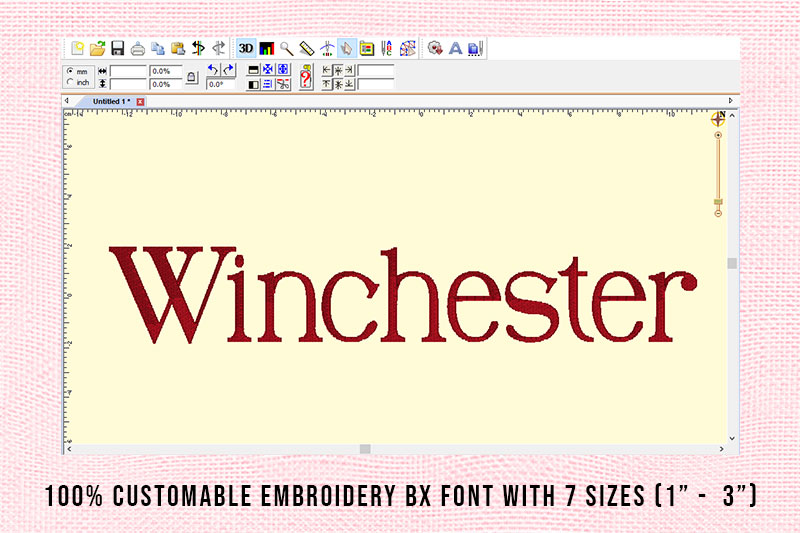The image size is (800, 533).
Task: Click the blue save stitch file icon
Action: (x=476, y=48)
